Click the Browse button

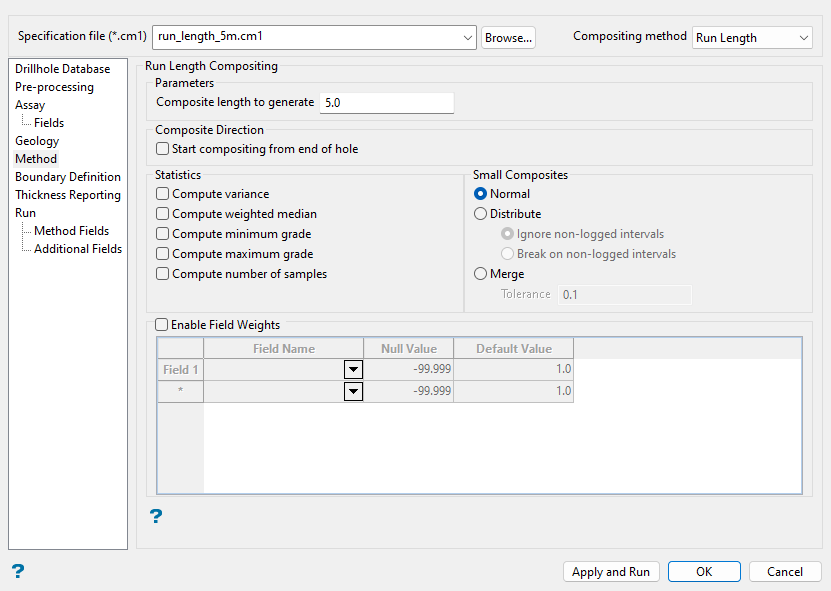508,37
